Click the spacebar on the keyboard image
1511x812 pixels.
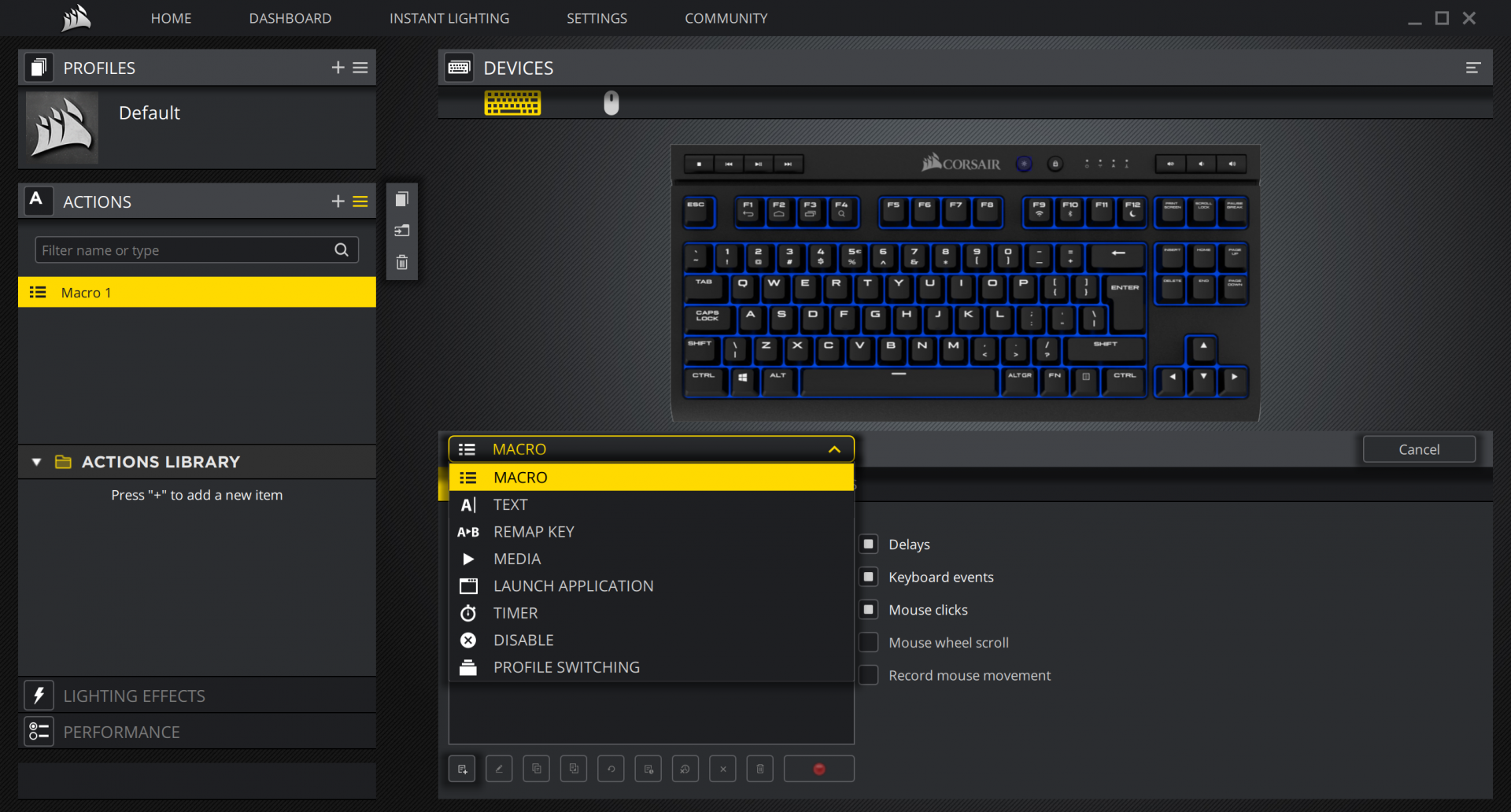click(x=899, y=382)
